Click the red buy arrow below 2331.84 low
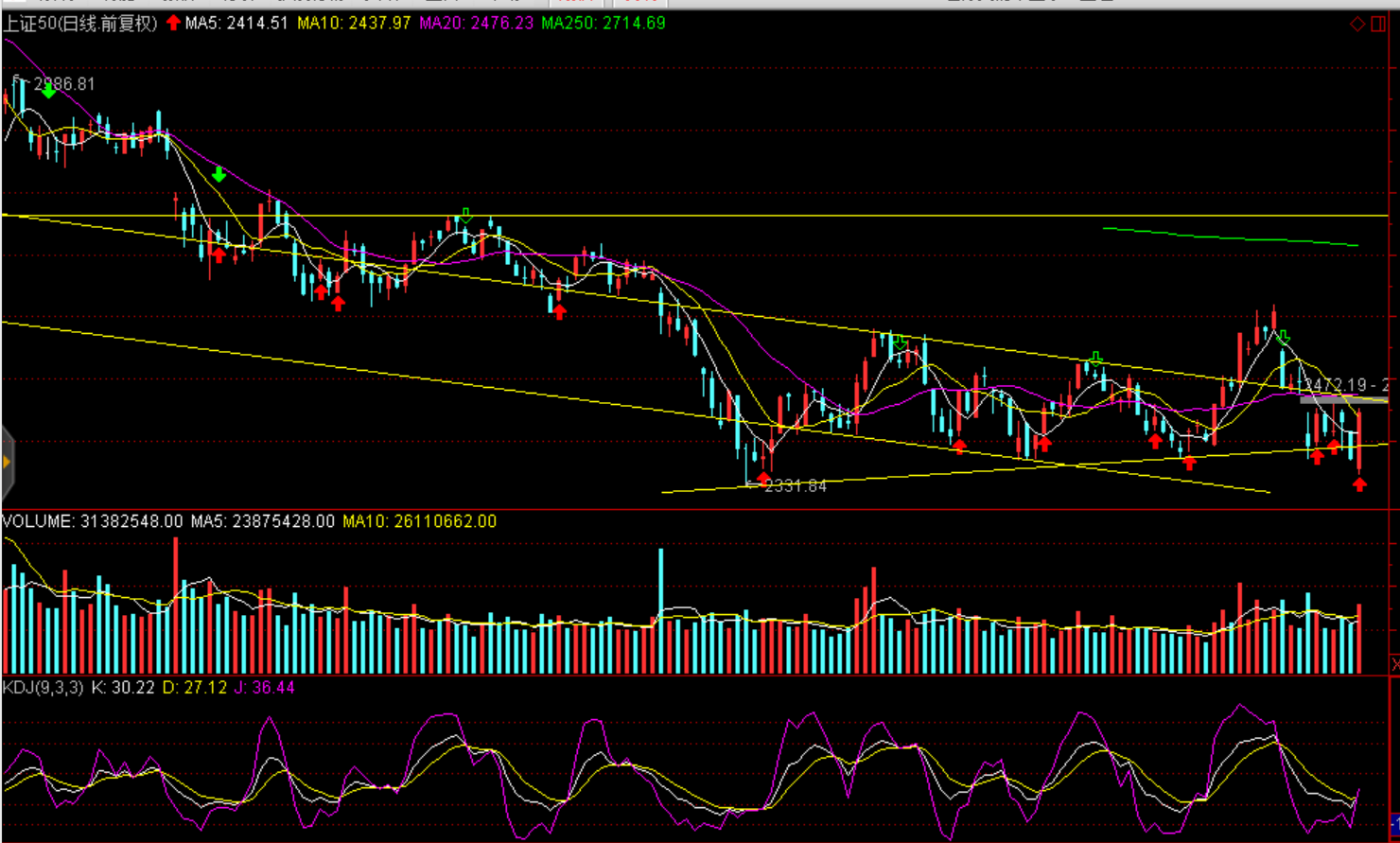The height and width of the screenshot is (843, 1400). [x=764, y=479]
